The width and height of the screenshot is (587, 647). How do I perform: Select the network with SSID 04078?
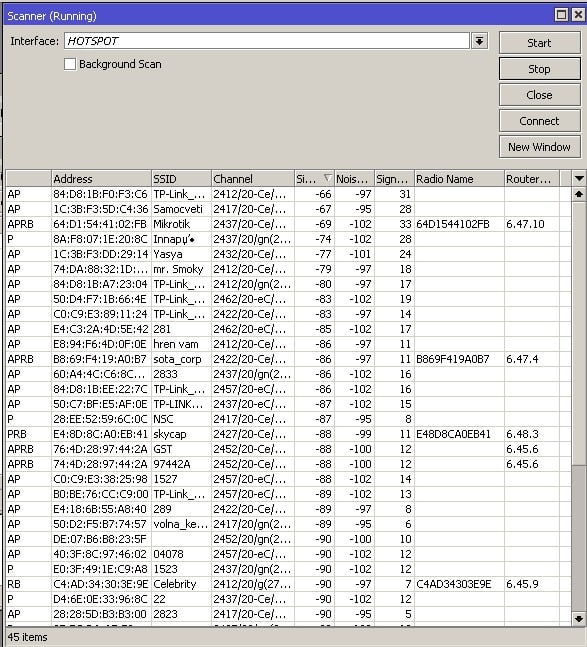tap(168, 554)
